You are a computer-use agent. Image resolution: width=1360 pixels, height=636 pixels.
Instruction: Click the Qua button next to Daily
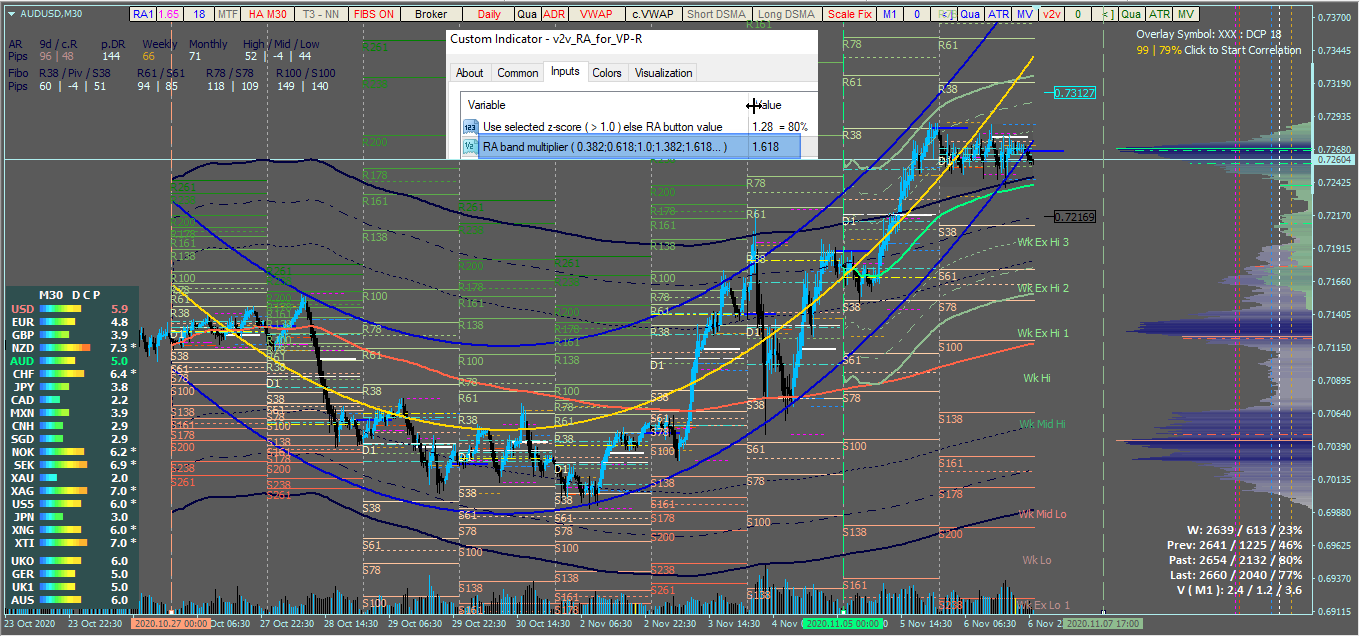[x=527, y=15]
